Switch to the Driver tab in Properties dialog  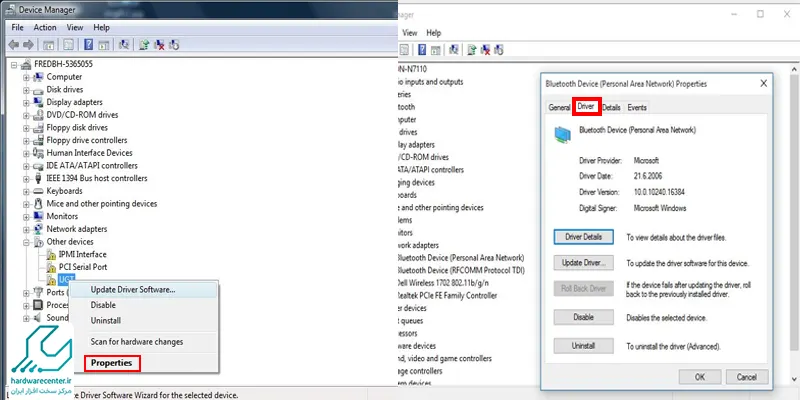(586, 107)
